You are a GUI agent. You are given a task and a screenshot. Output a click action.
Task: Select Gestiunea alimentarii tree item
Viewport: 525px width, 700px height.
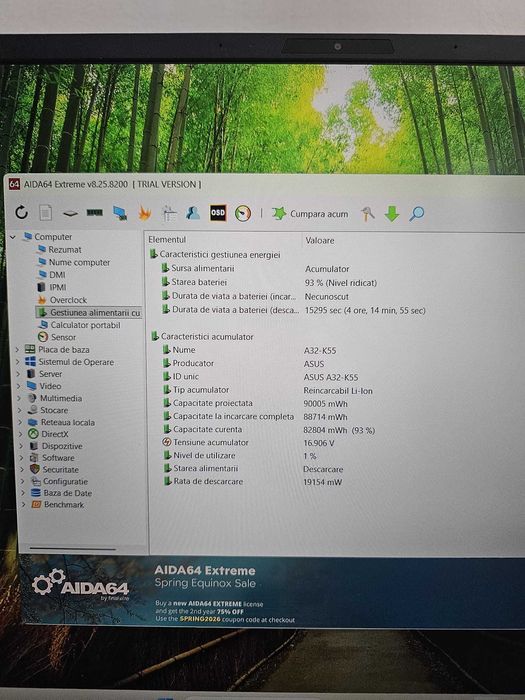click(x=89, y=312)
